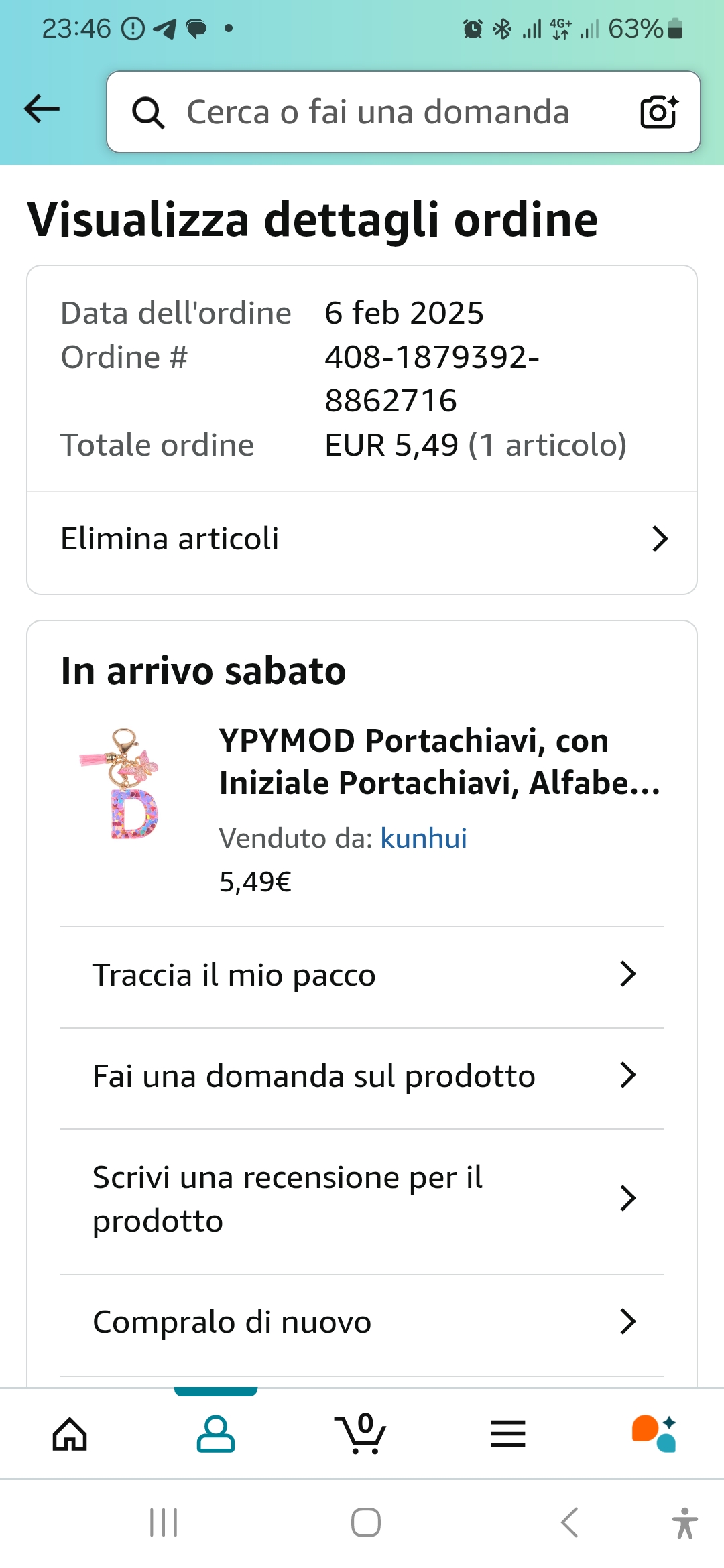Go to Amazon home tab
The image size is (724, 1568).
[x=70, y=1434]
